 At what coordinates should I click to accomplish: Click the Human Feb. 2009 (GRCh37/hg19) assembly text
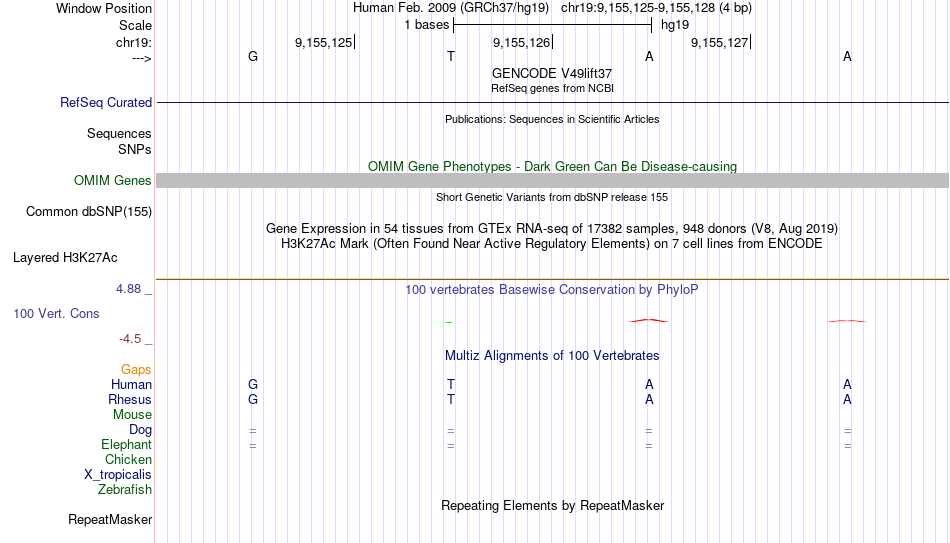(x=451, y=8)
